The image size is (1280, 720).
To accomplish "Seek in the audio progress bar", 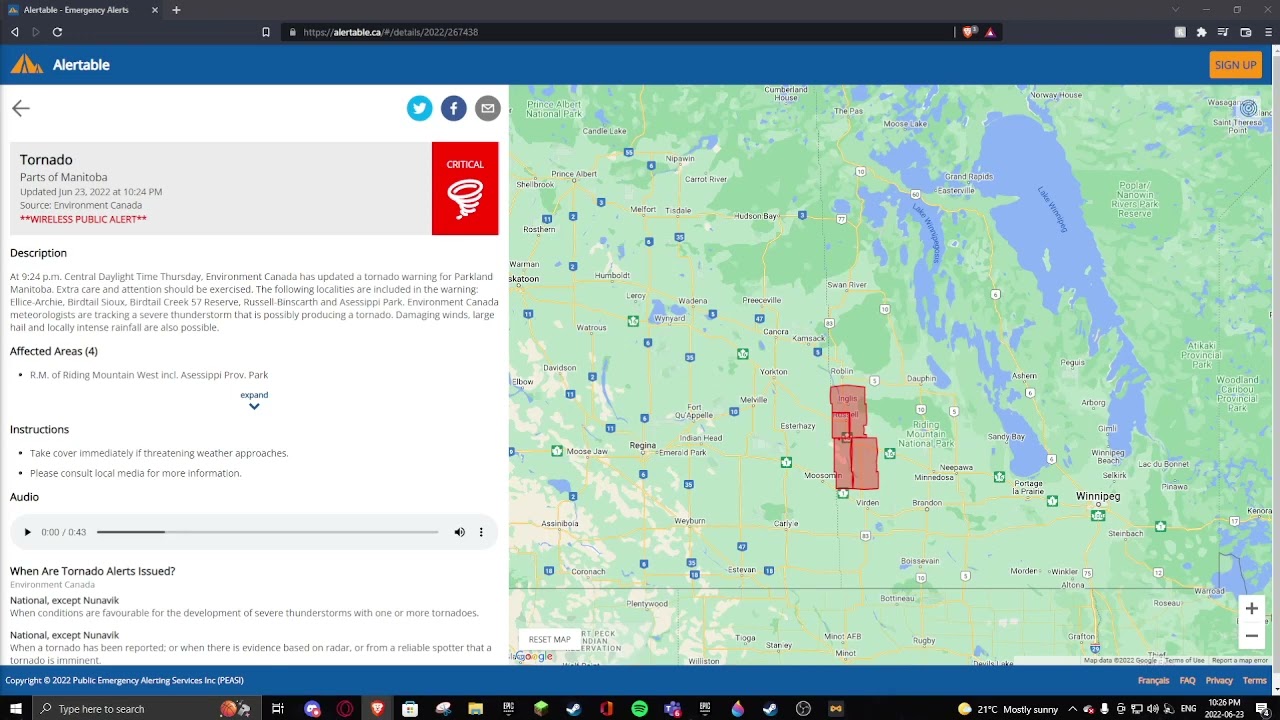I will pyautogui.click(x=267, y=532).
